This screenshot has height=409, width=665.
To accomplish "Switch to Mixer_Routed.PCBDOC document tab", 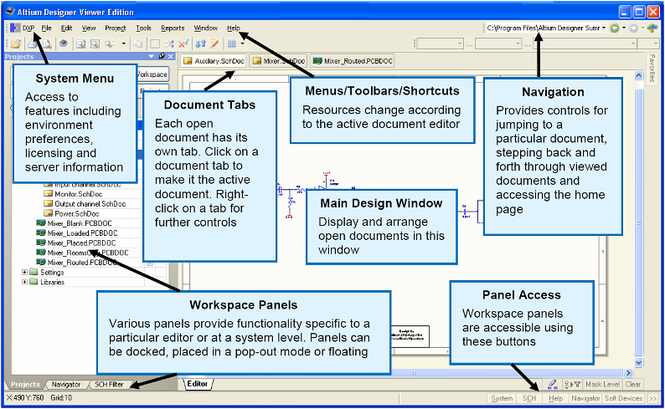I will [x=353, y=61].
